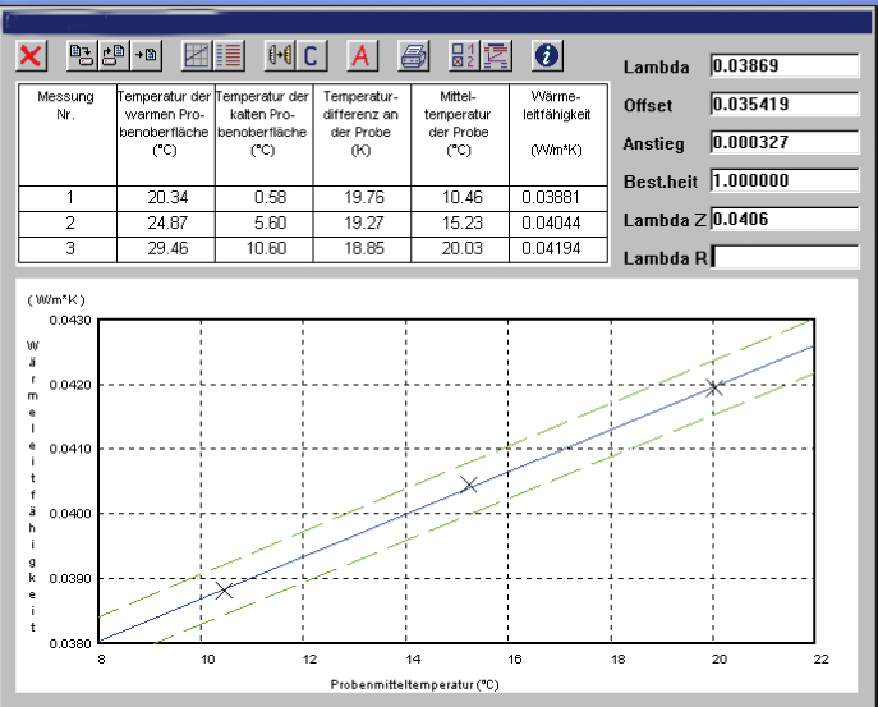Show the line graph view icon
This screenshot has width=878, height=707.
point(196,56)
